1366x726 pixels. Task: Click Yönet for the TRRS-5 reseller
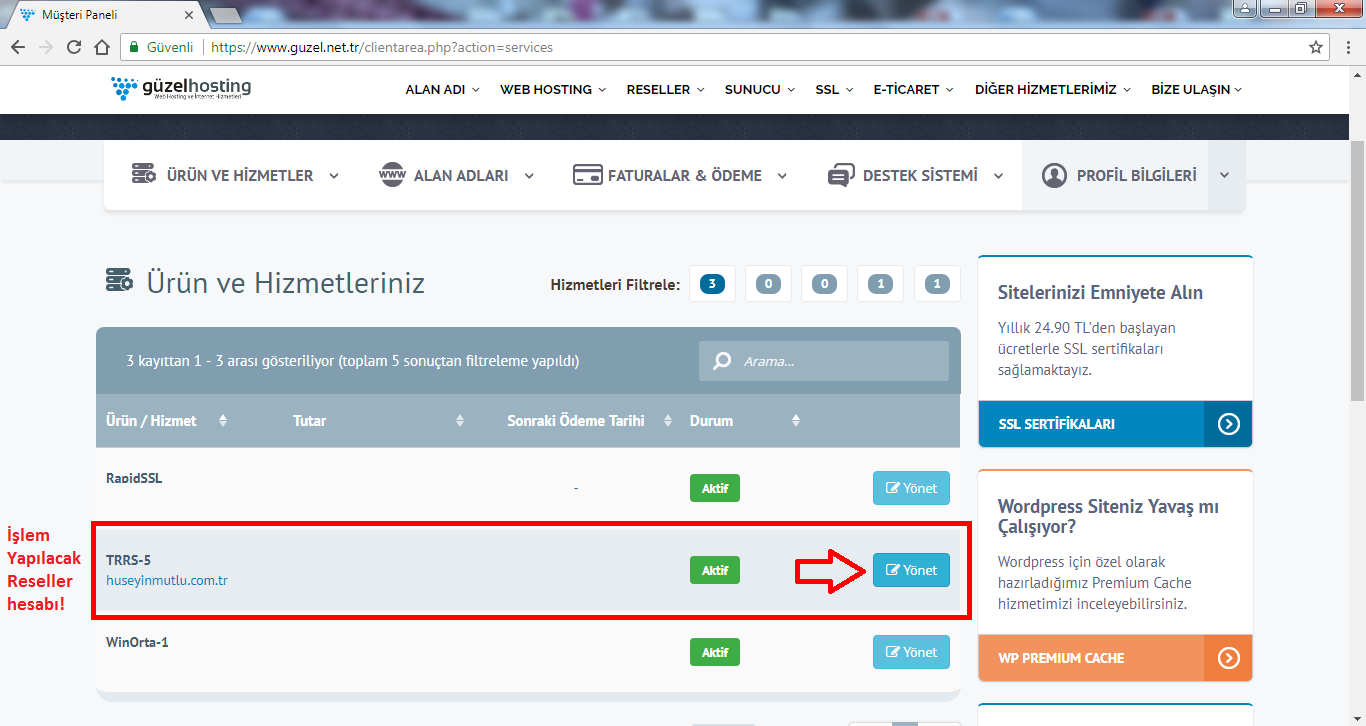point(911,570)
